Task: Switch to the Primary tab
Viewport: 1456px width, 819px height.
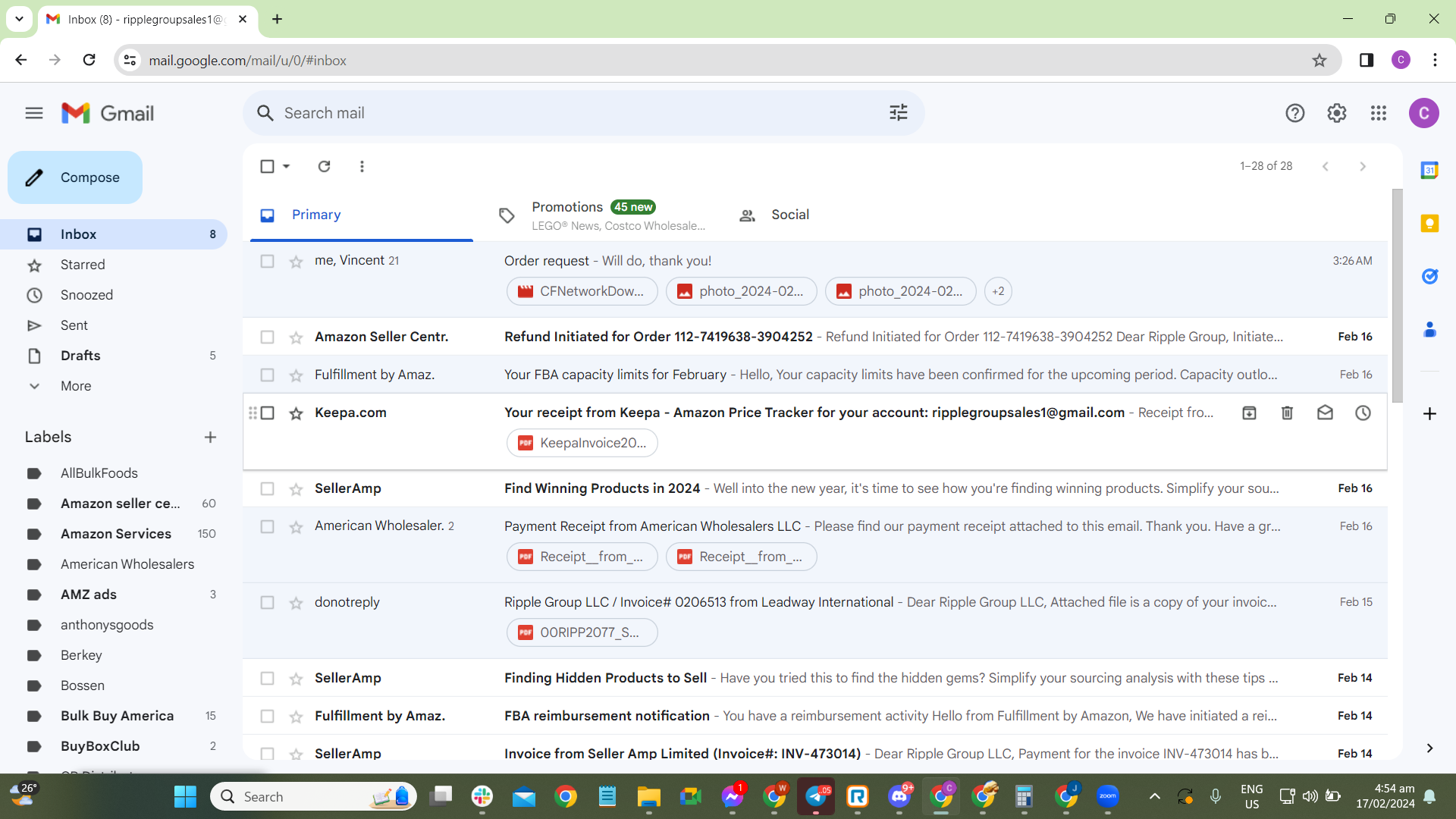Action: (362, 215)
